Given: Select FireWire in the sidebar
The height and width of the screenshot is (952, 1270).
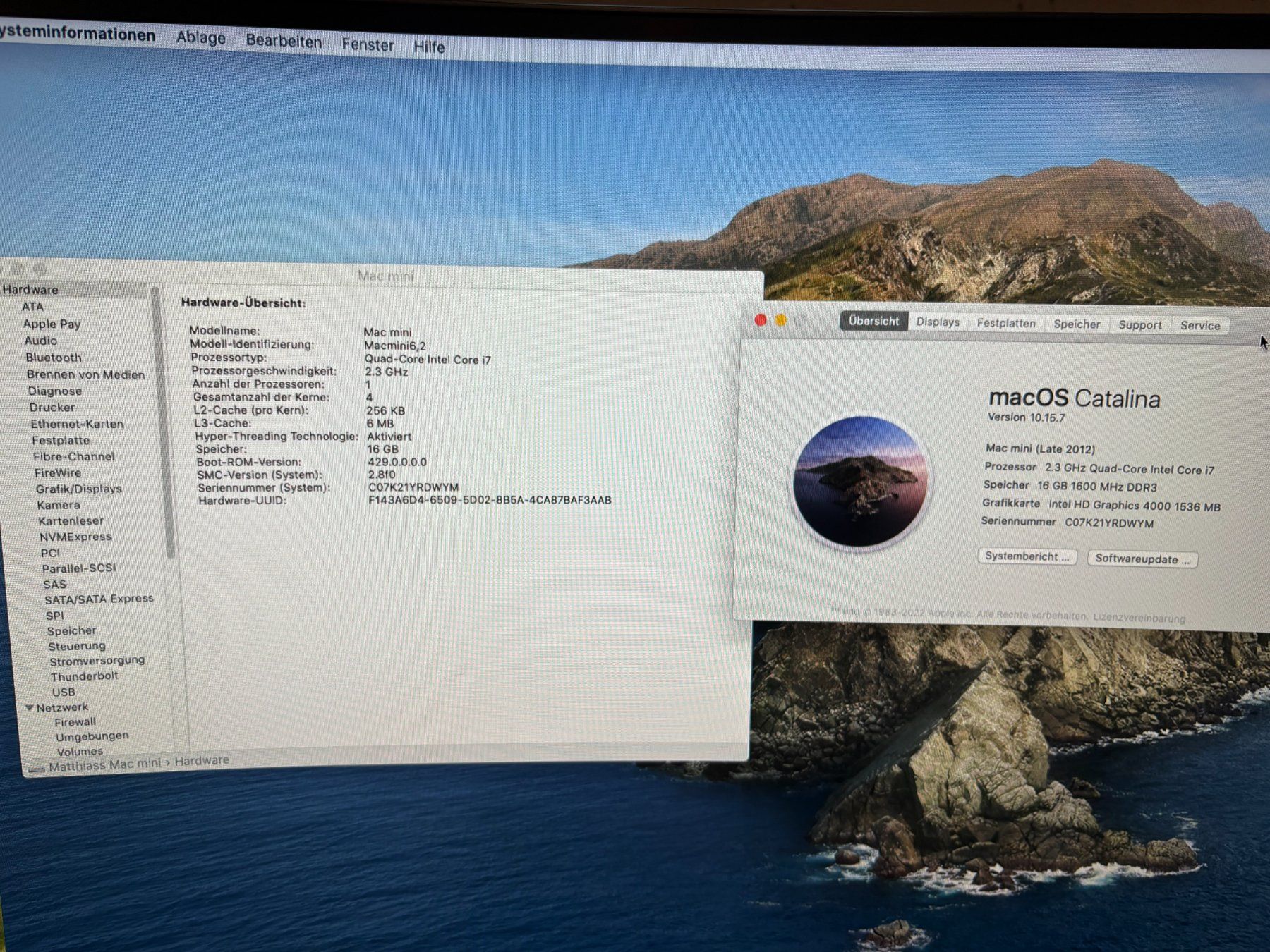Looking at the screenshot, I should tap(58, 472).
